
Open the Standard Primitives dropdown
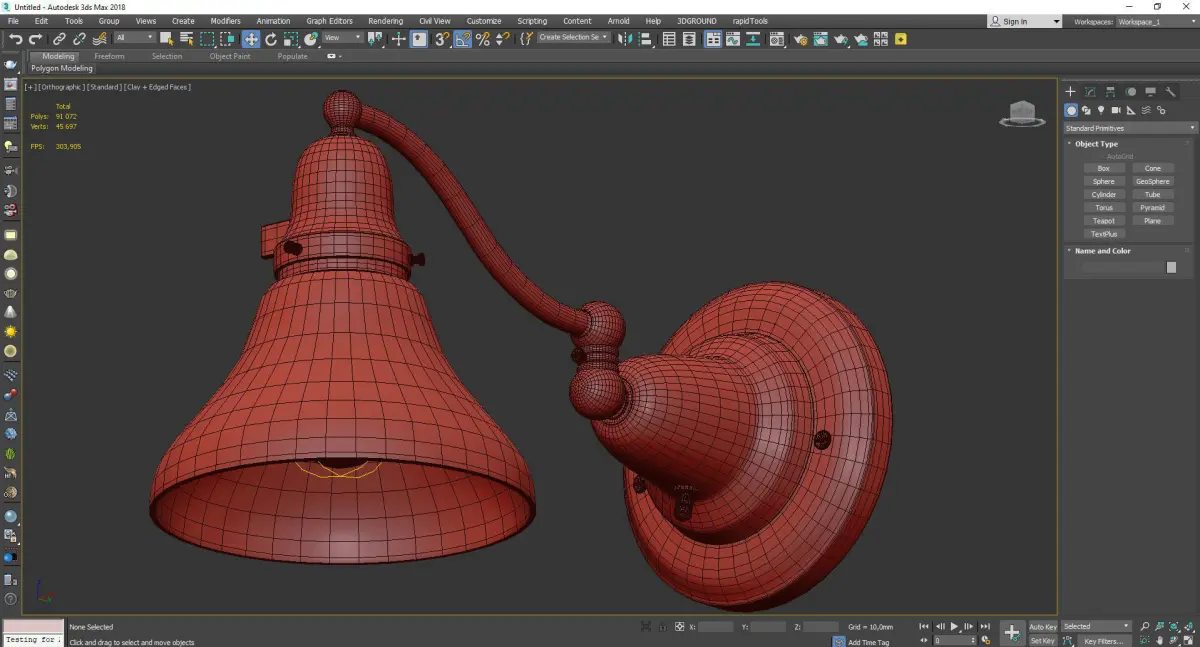[1130, 128]
